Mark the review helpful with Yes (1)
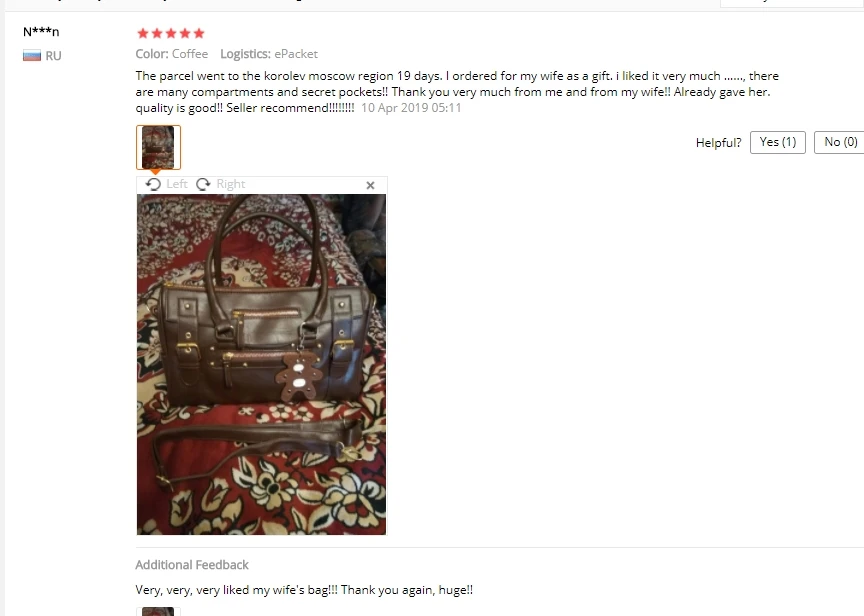The image size is (864, 616). tap(777, 142)
